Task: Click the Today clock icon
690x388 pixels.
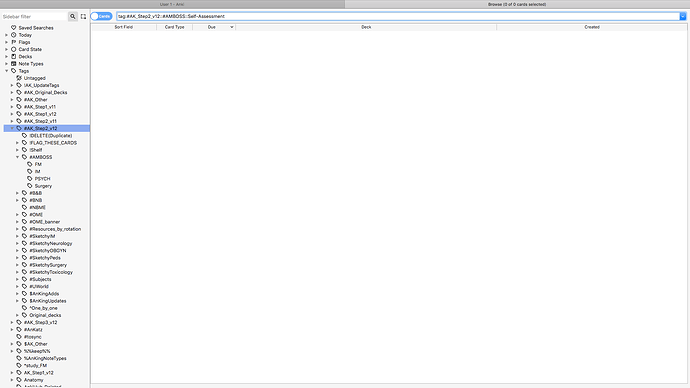Action: point(14,35)
